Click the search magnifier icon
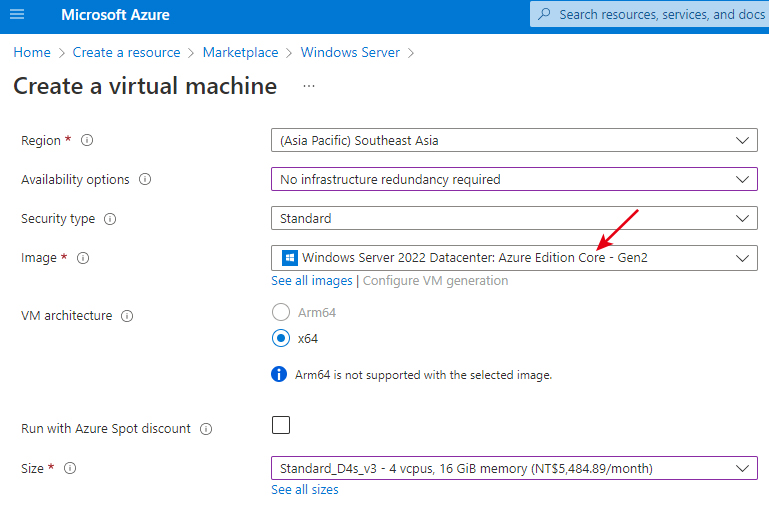The image size is (769, 508). tap(544, 14)
